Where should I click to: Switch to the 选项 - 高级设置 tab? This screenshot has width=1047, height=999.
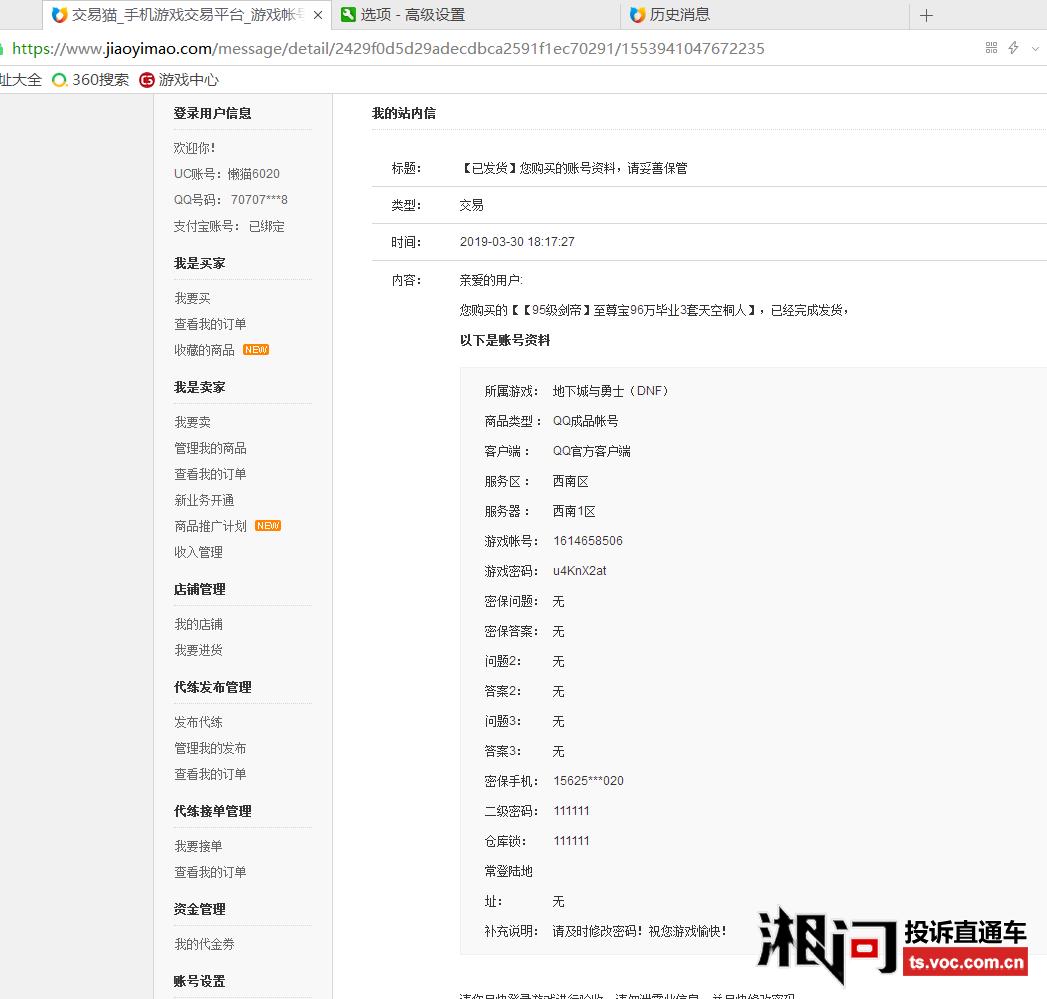(x=420, y=15)
